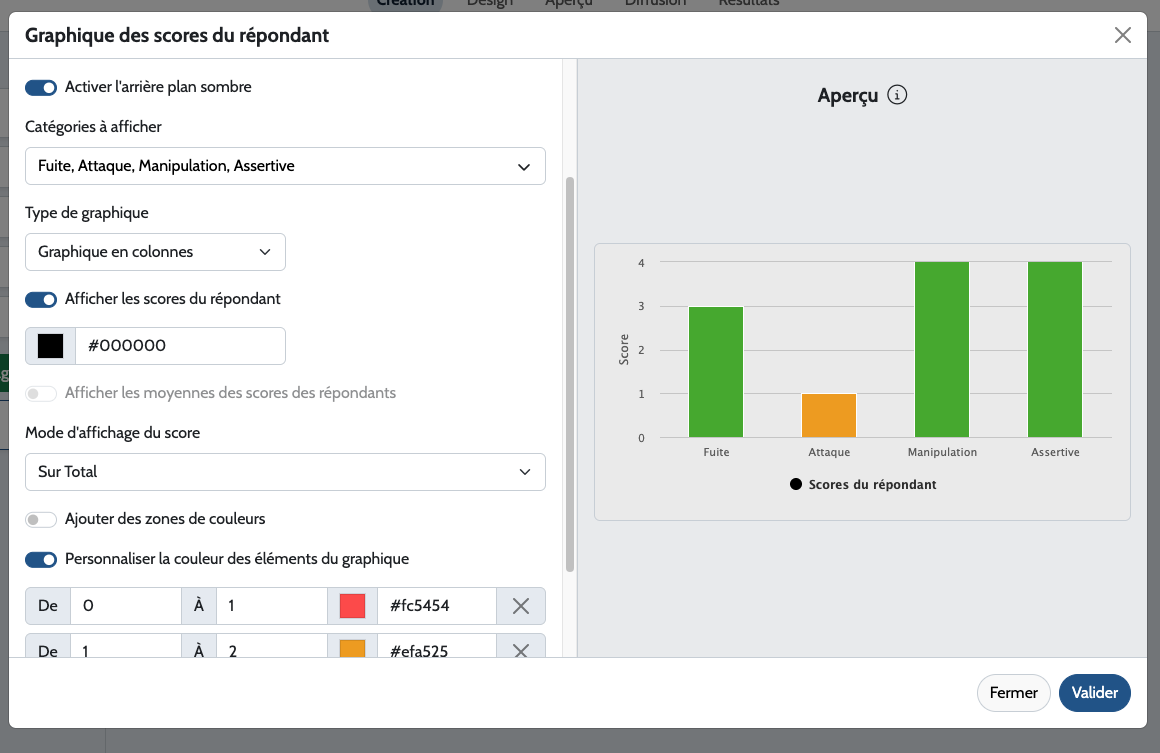
Task: Enable Ajouter des zones de couleurs
Action: point(41,520)
